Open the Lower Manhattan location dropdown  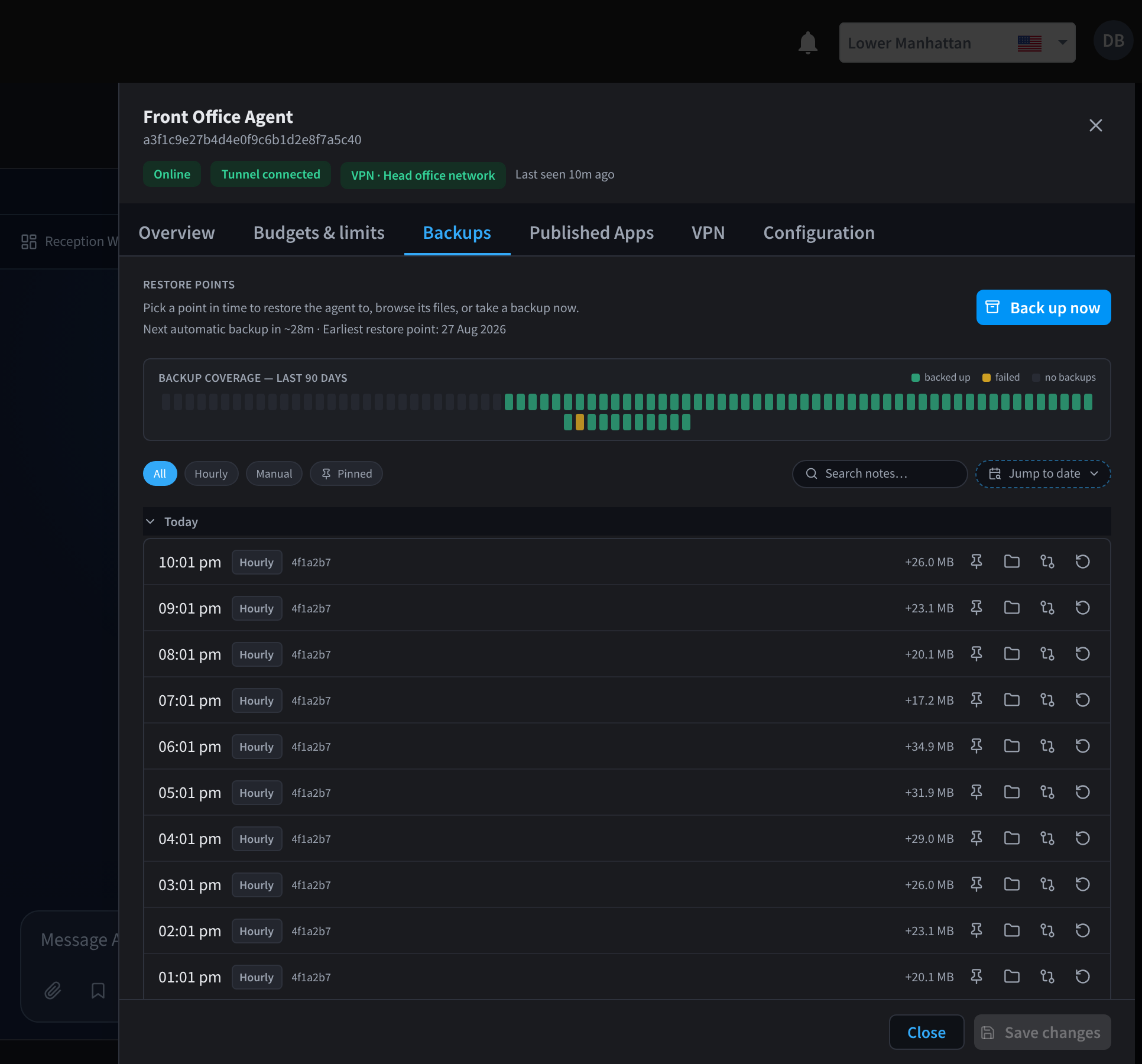(x=957, y=43)
